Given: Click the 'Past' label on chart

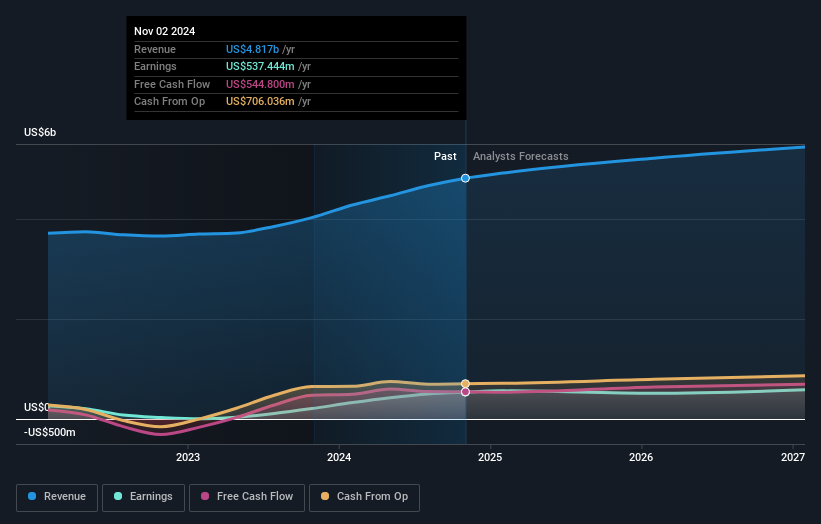Looking at the screenshot, I should click(445, 157).
